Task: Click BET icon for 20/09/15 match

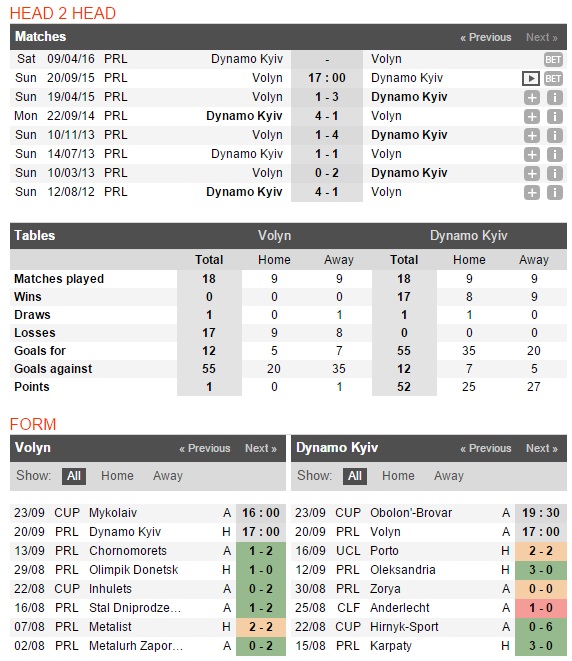Action: point(553,78)
